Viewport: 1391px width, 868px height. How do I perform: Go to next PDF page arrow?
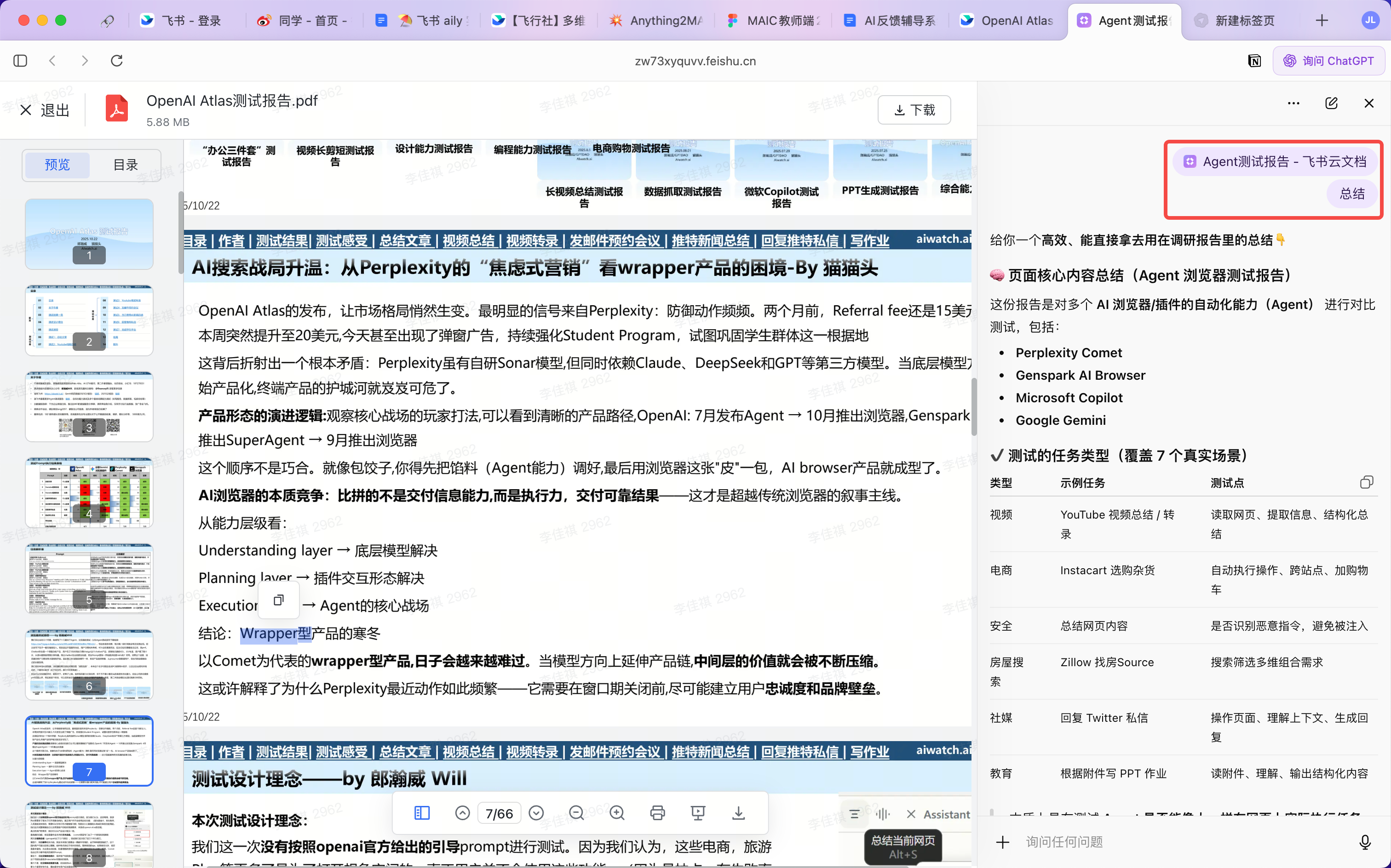tap(536, 813)
